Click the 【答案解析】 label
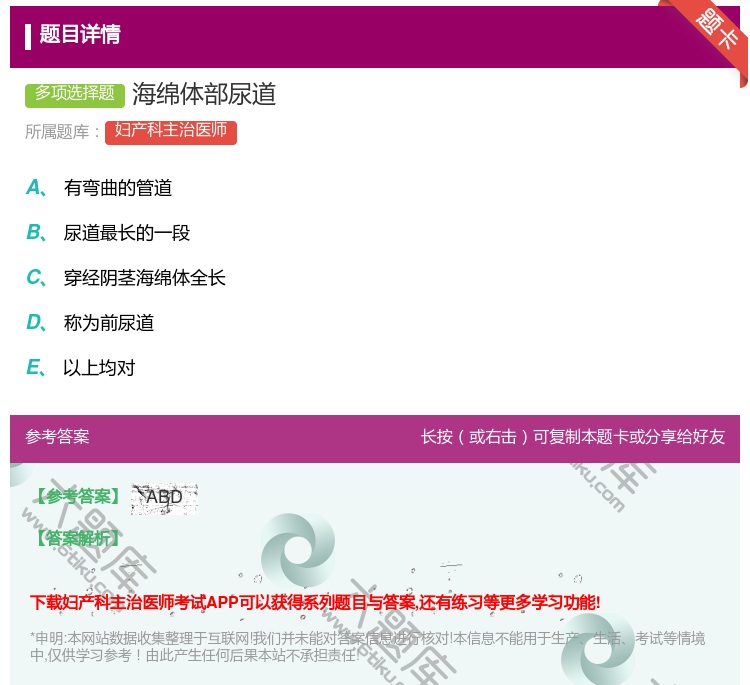 [78, 539]
